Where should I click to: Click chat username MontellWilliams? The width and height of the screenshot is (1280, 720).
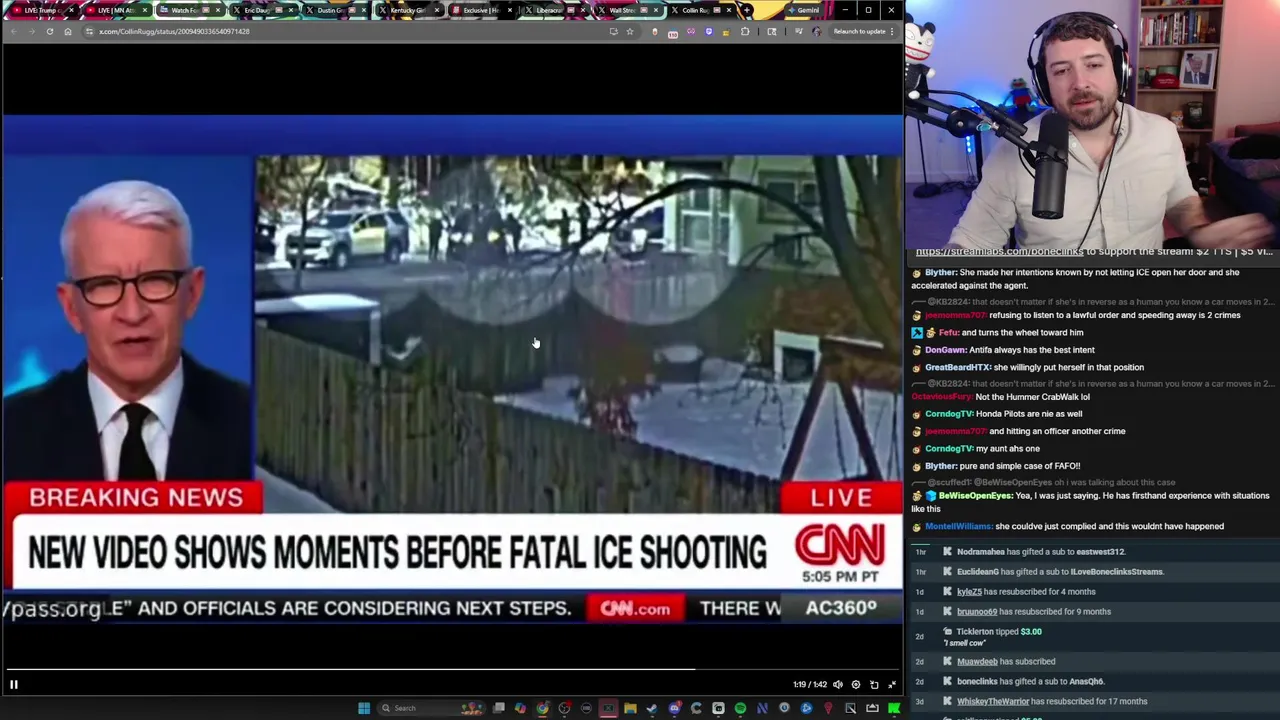tap(958, 526)
